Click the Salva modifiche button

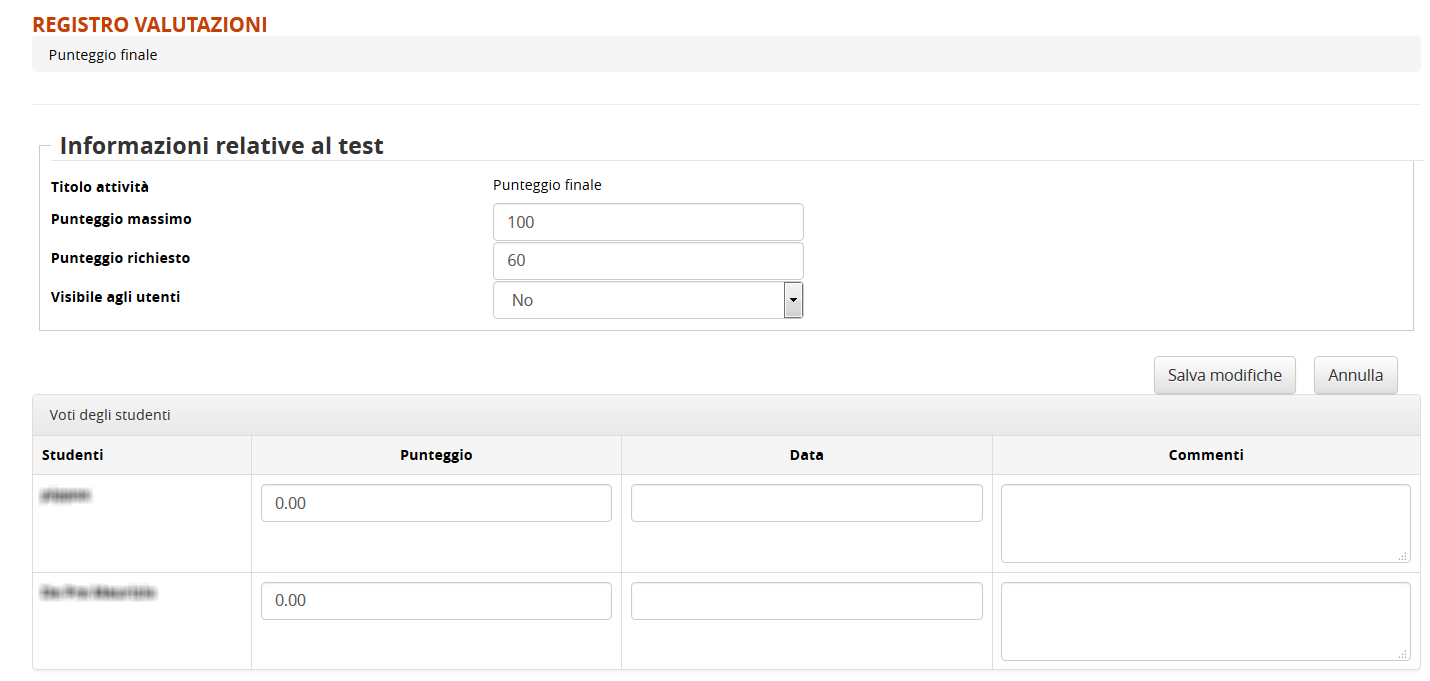(1224, 376)
